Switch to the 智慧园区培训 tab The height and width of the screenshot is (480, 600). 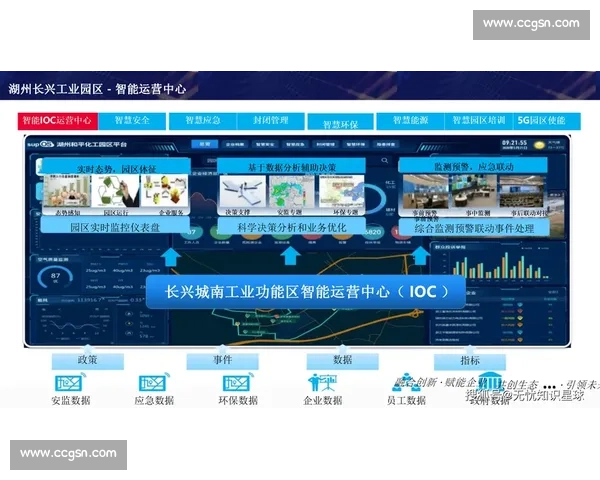479,121
